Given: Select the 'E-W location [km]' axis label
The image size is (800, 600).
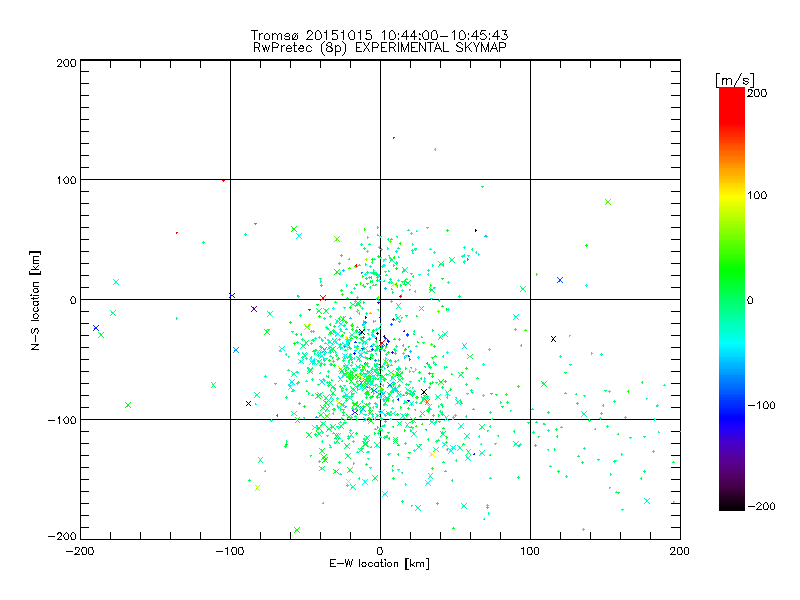Looking at the screenshot, I should click(x=379, y=563).
